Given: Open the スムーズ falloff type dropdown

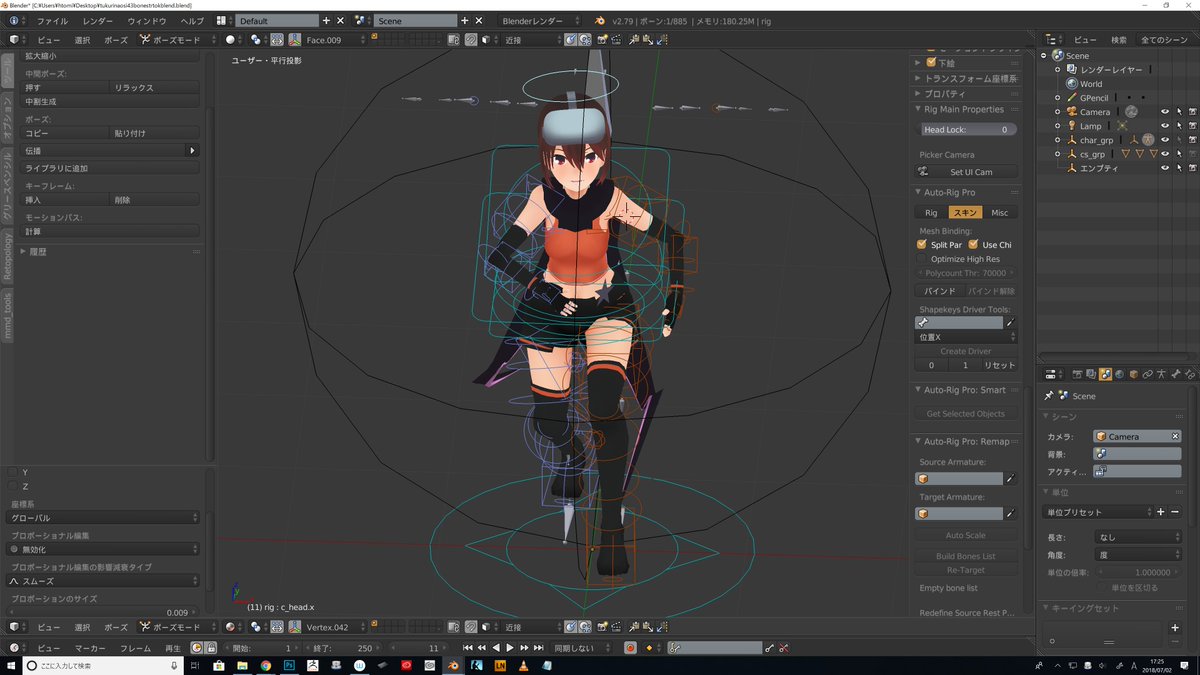Looking at the screenshot, I should tap(104, 581).
